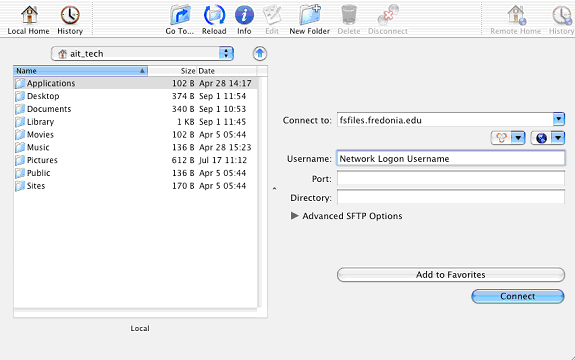Screen dimensions: 575x360
Task: Click the Music folder icon
Action: [x=20, y=148]
